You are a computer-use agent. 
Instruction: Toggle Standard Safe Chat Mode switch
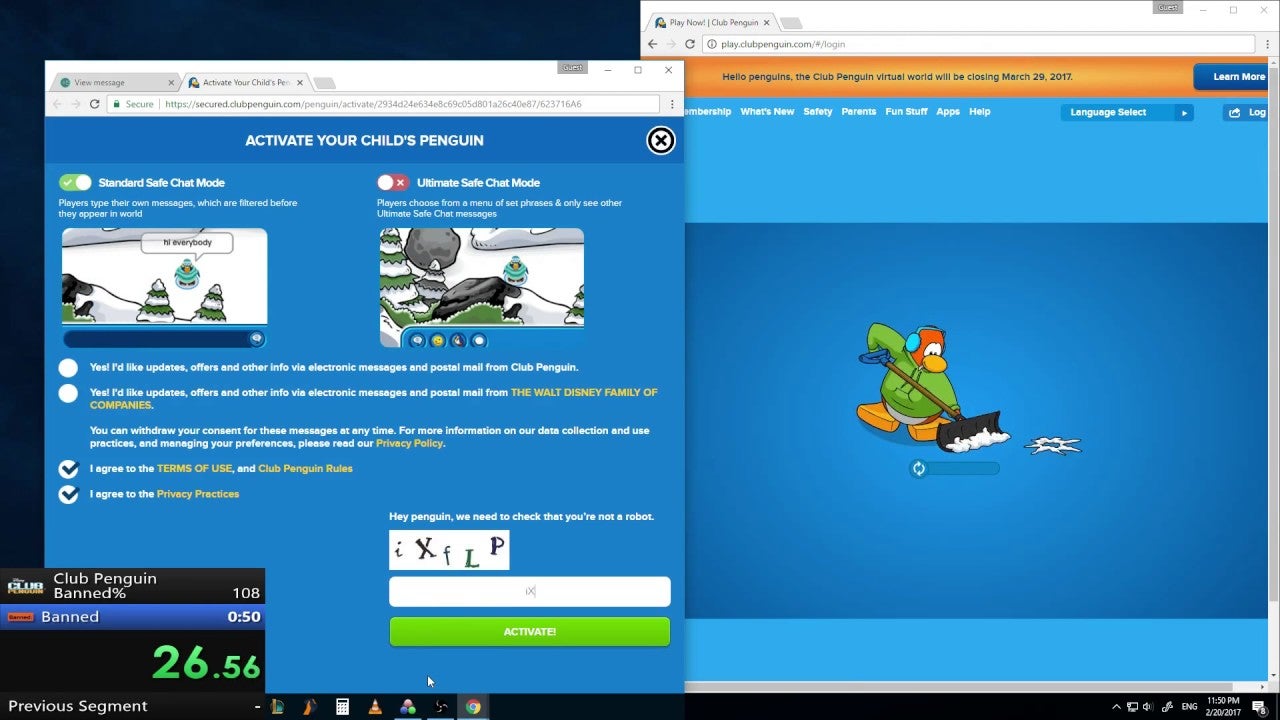(75, 182)
